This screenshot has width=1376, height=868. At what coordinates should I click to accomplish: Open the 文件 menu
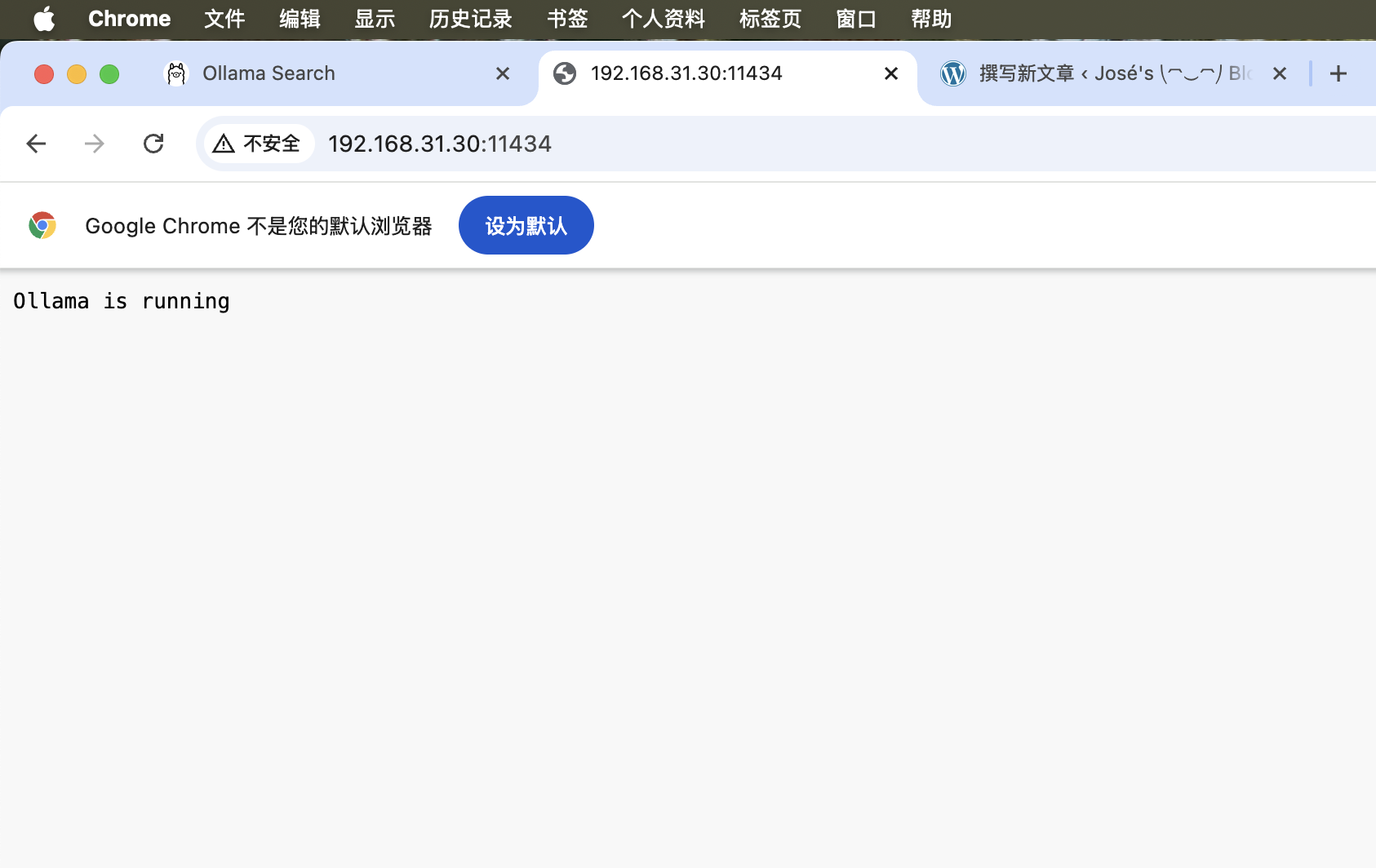[x=224, y=18]
